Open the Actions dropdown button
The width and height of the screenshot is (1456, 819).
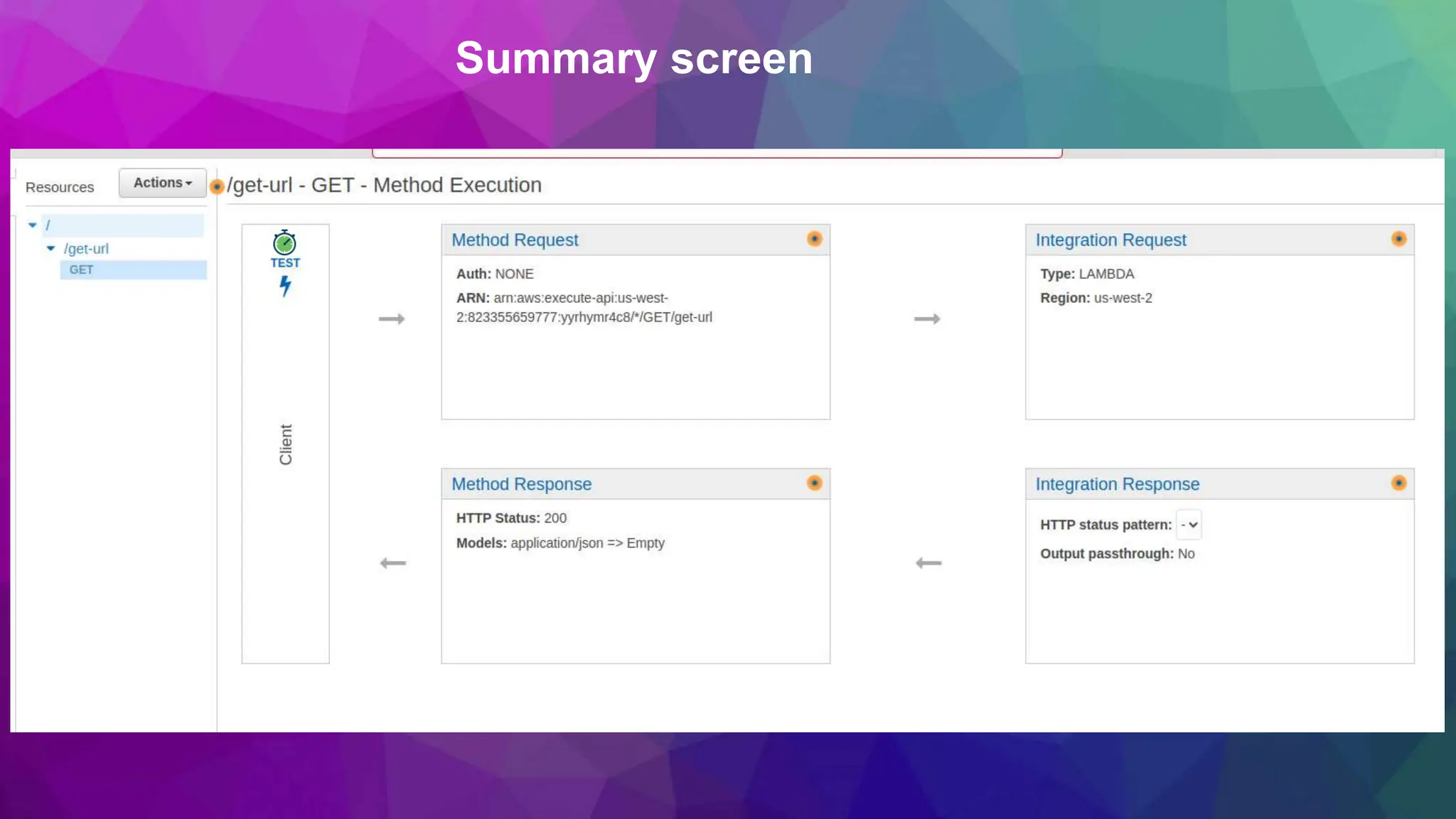click(x=163, y=183)
